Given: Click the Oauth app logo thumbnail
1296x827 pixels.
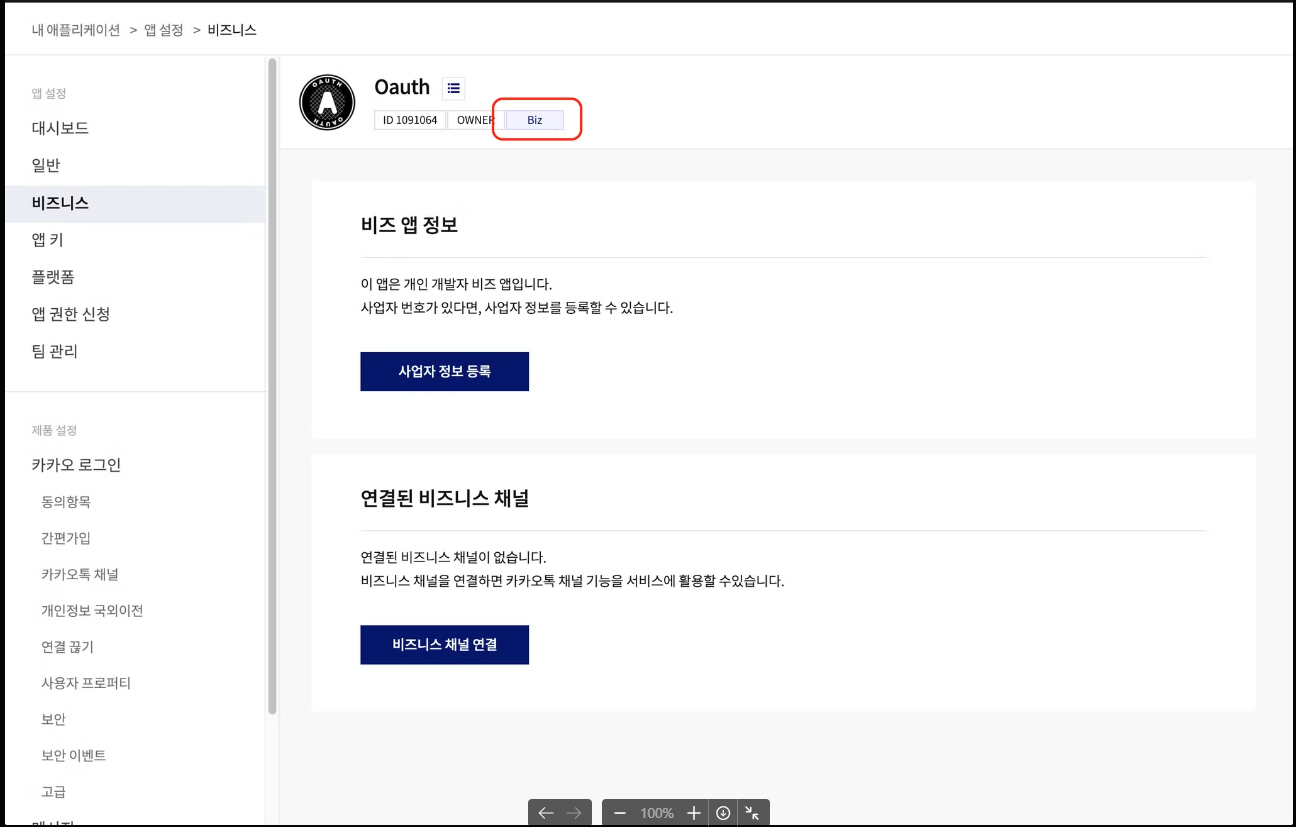Looking at the screenshot, I should click(327, 102).
